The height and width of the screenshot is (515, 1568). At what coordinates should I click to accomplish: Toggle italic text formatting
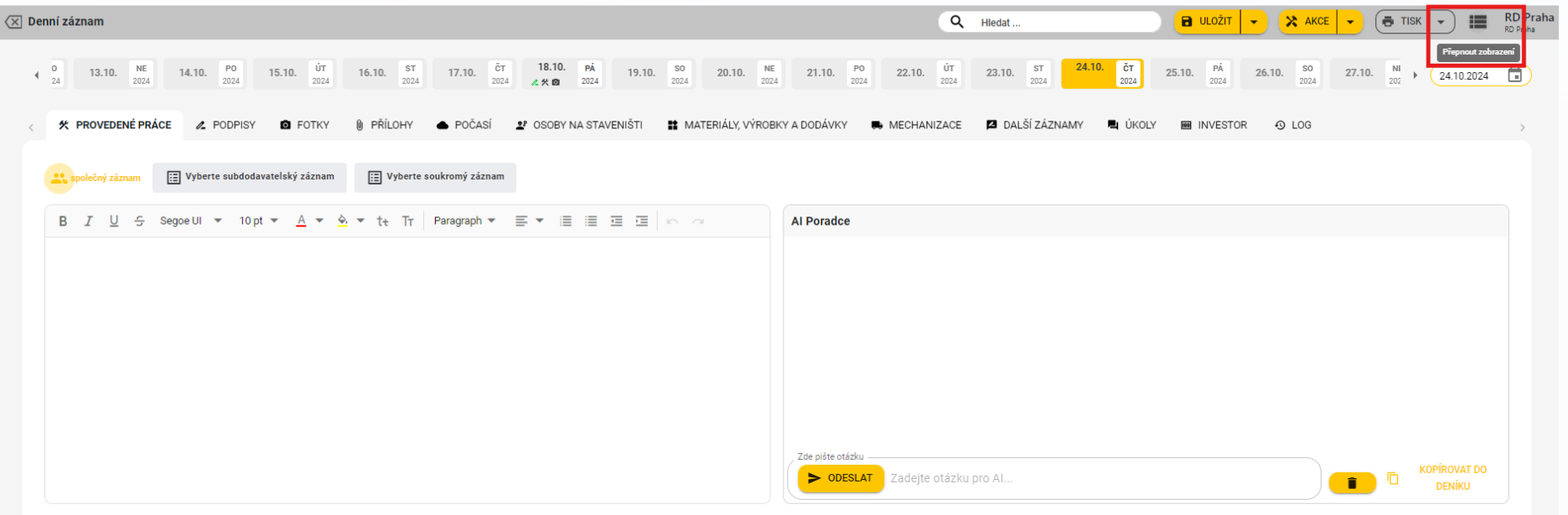click(88, 221)
